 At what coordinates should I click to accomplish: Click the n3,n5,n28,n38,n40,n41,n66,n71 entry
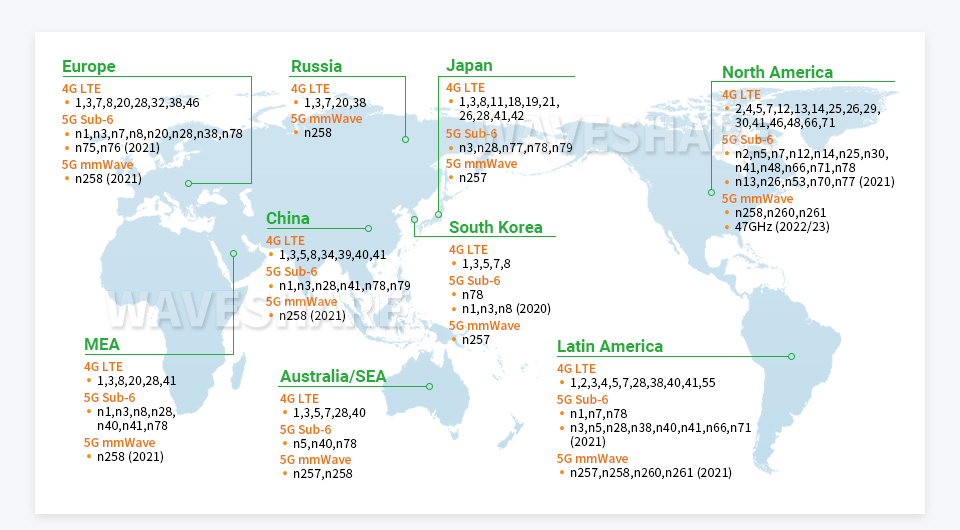point(660,428)
